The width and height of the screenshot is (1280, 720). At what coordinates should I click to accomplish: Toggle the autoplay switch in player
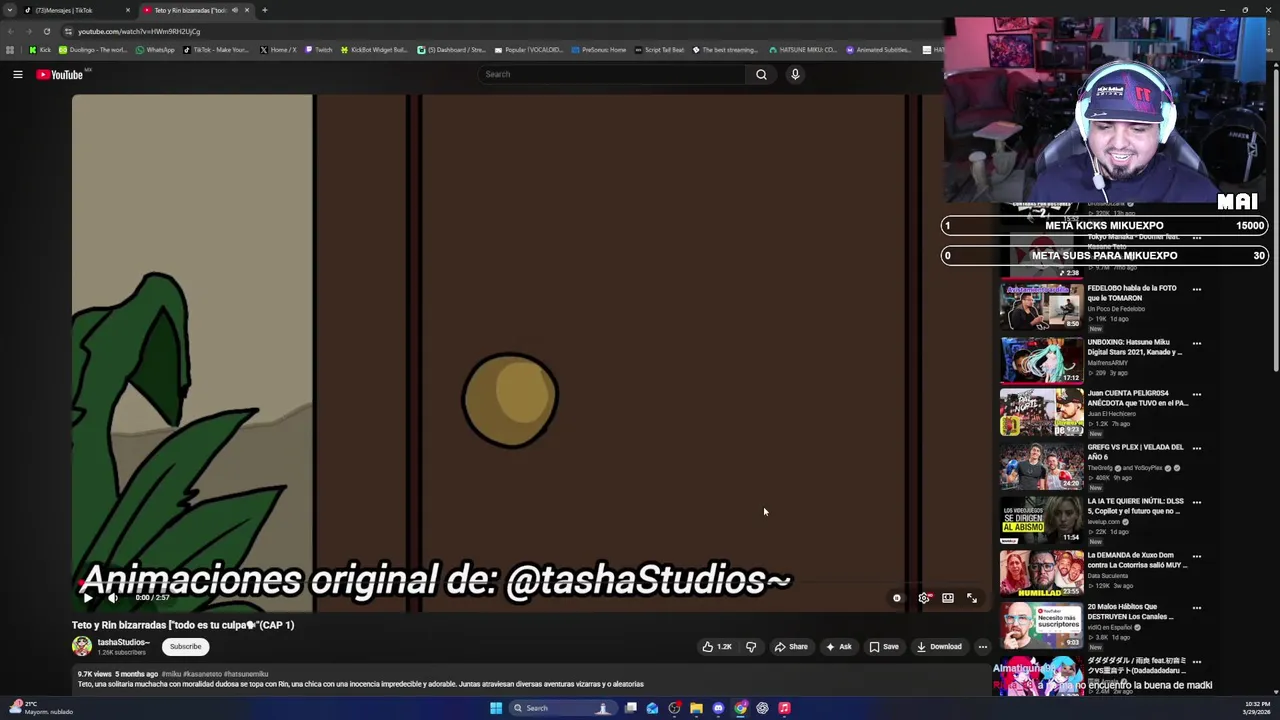coord(896,598)
